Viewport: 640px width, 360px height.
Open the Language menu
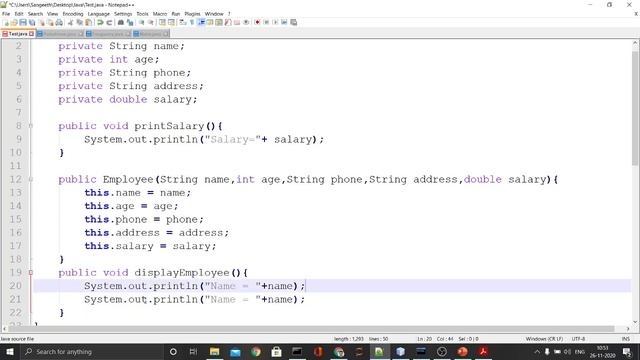click(x=99, y=14)
